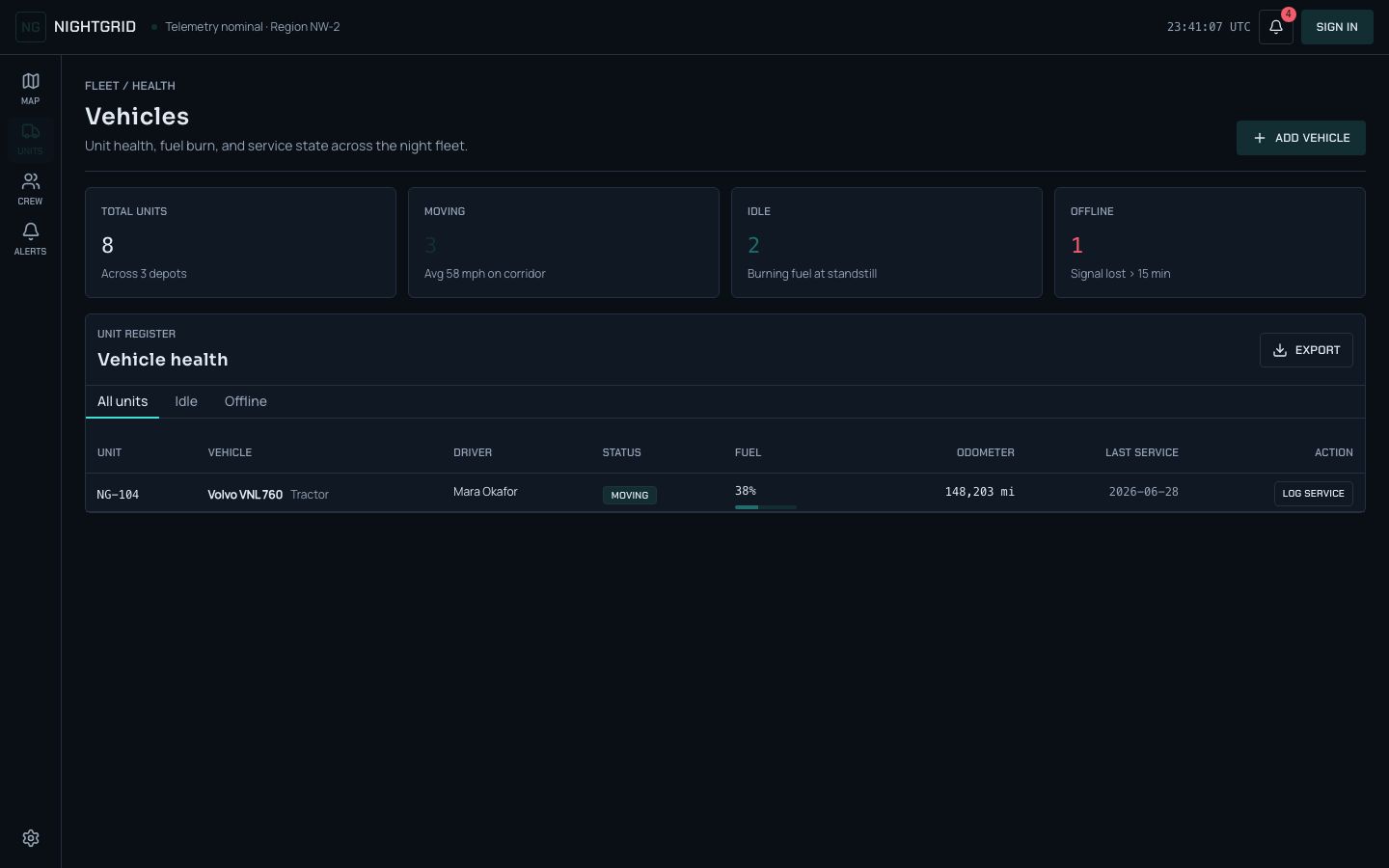Click driver name Mara Okafor
Viewport: 1389px width, 868px height.
(x=485, y=492)
